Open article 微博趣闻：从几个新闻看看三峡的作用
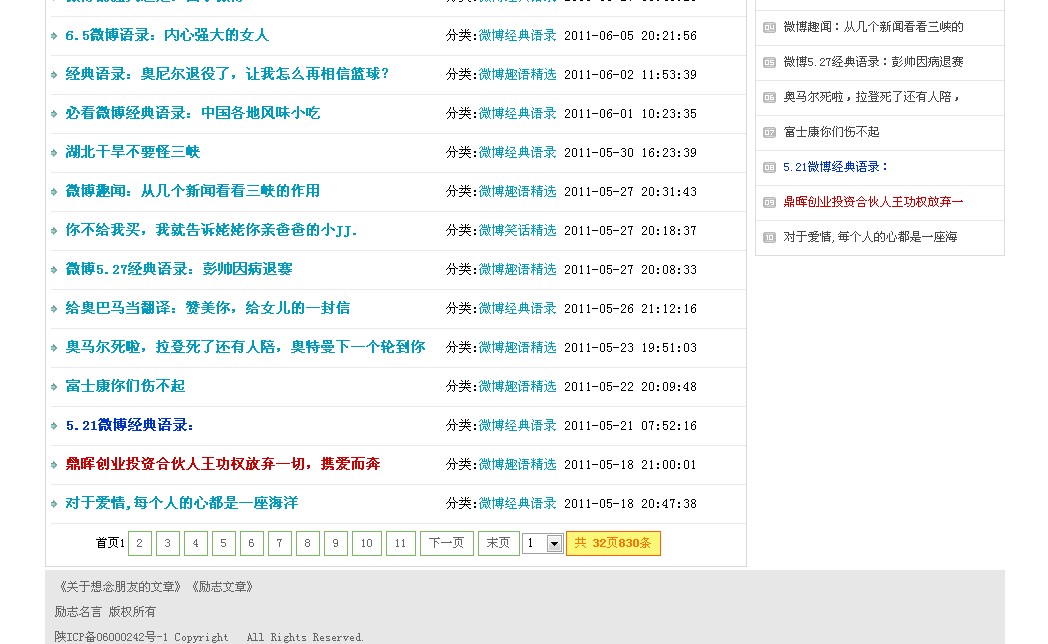 192,191
